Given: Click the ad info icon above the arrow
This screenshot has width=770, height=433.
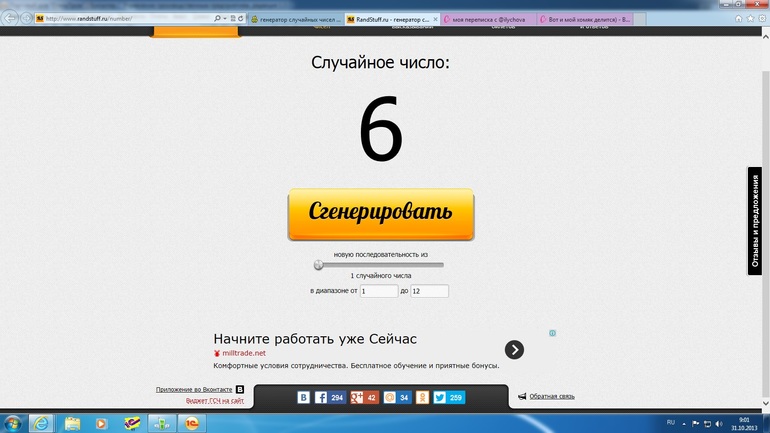Looking at the screenshot, I should point(552,333).
